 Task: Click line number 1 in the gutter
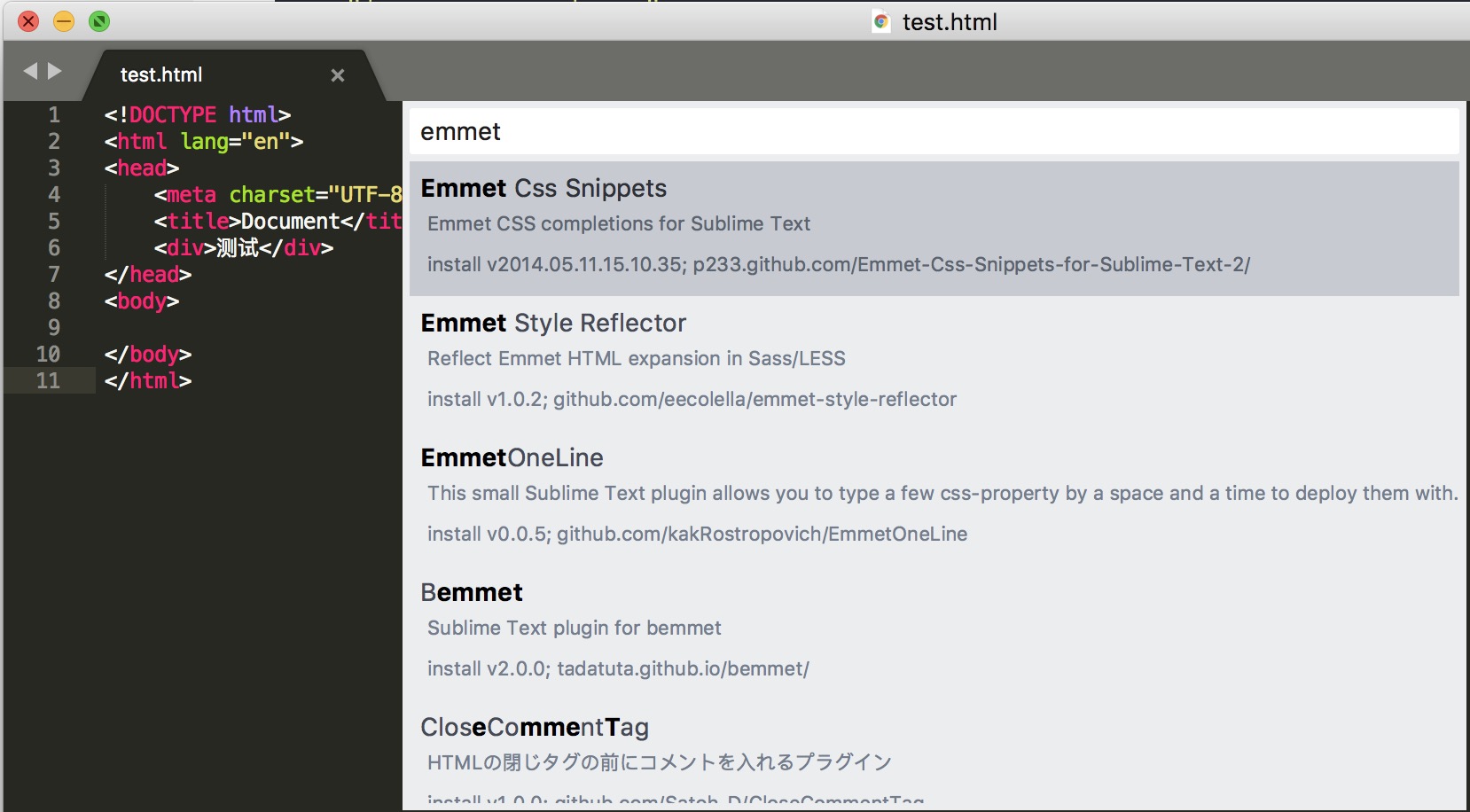[x=54, y=114]
